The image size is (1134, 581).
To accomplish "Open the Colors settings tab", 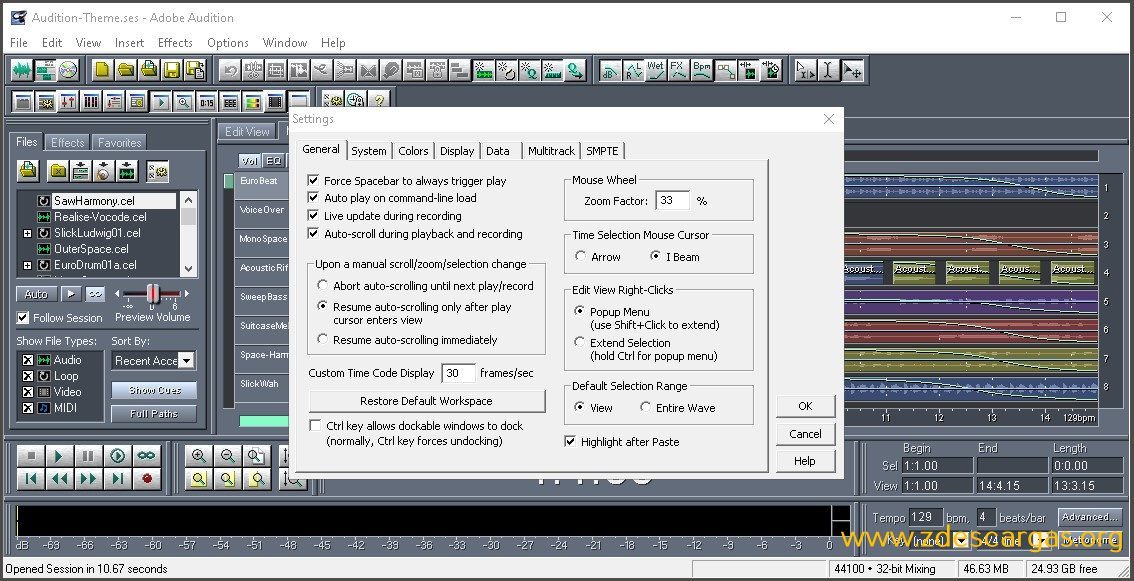I will (x=413, y=150).
